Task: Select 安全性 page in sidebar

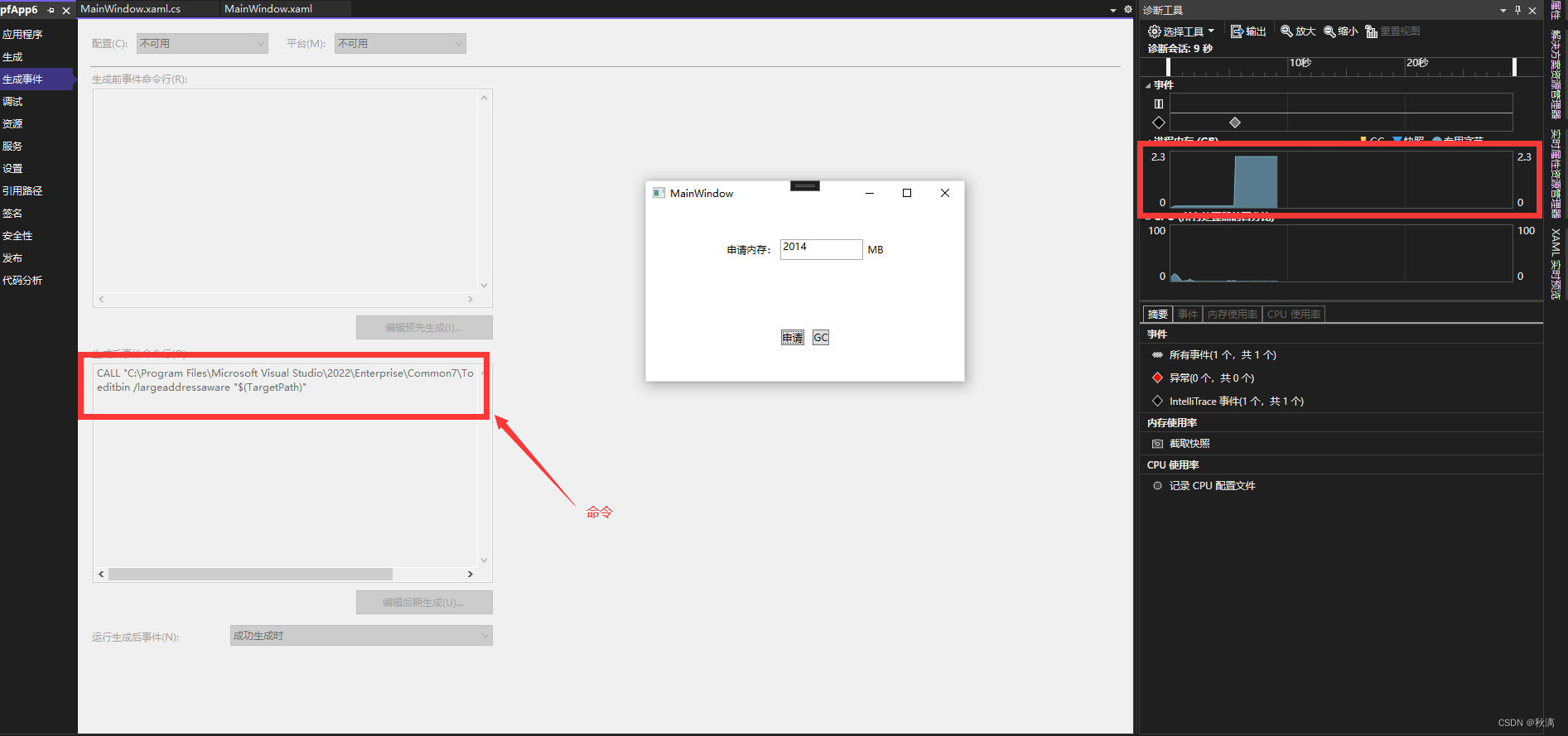Action: pos(17,236)
